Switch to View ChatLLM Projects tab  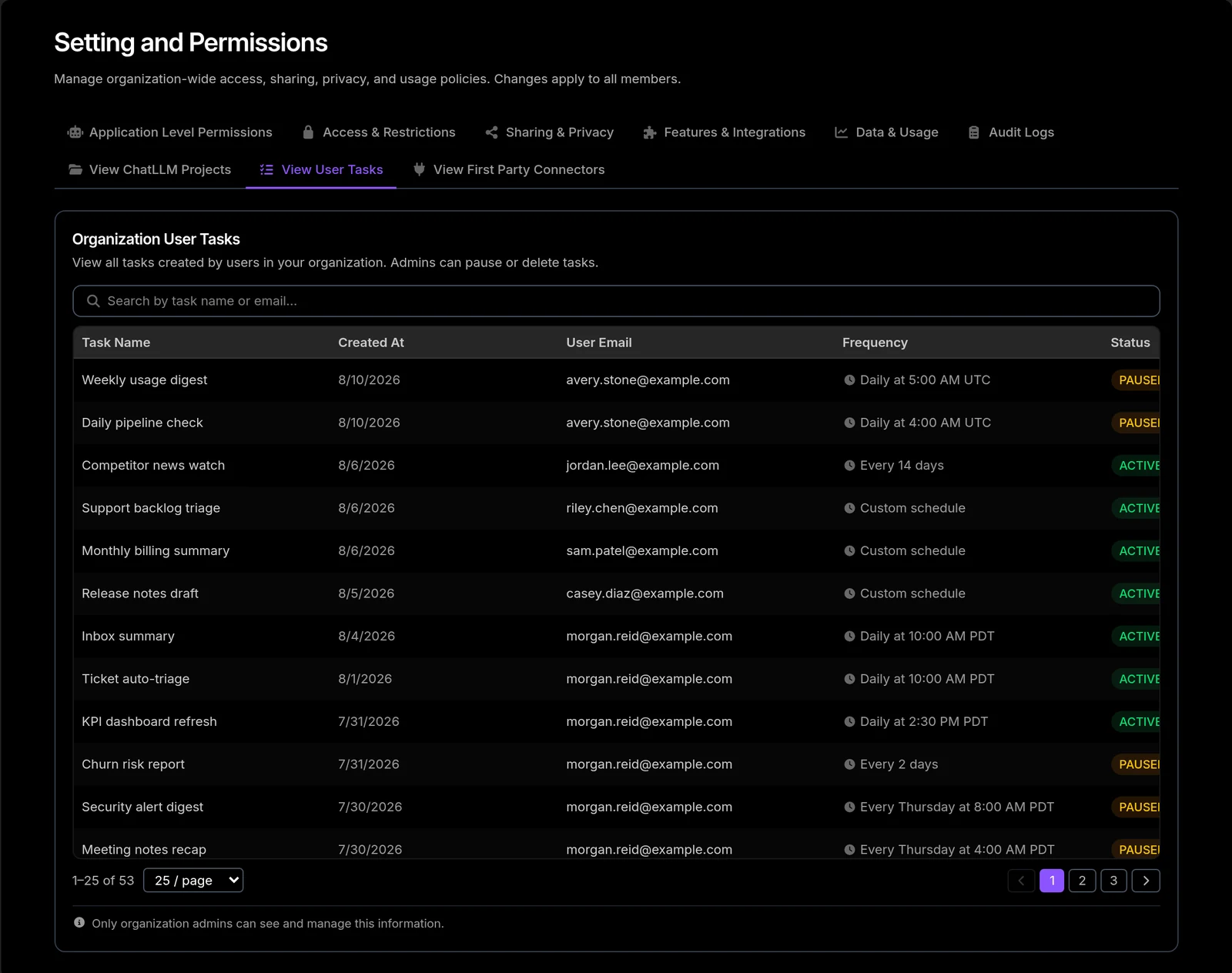point(150,169)
